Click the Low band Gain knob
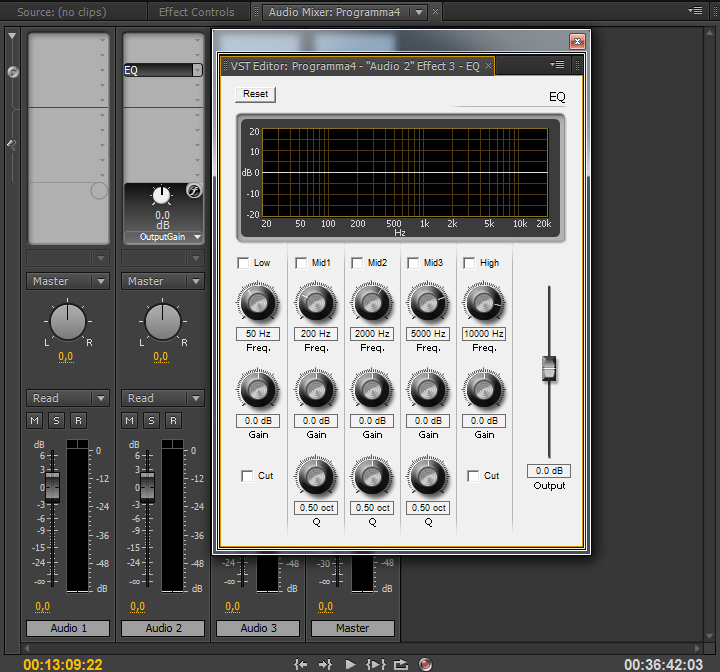The width and height of the screenshot is (720, 672). coord(258,390)
